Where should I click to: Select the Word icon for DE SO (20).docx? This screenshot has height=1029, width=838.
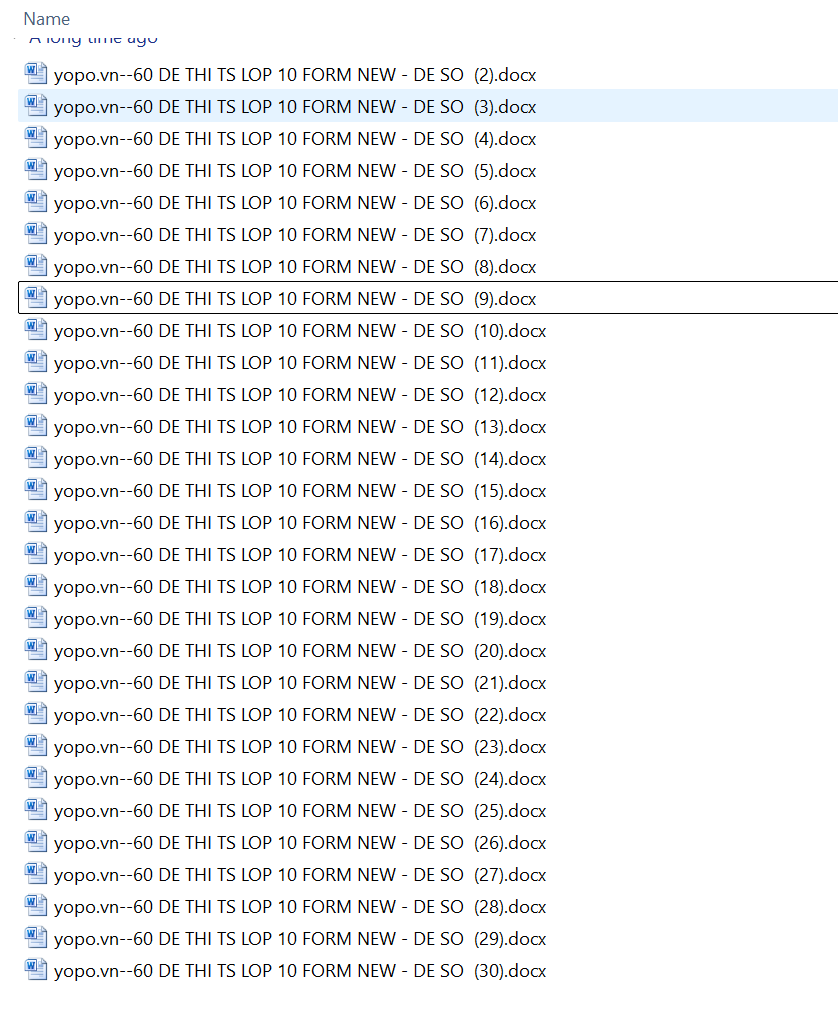36,650
